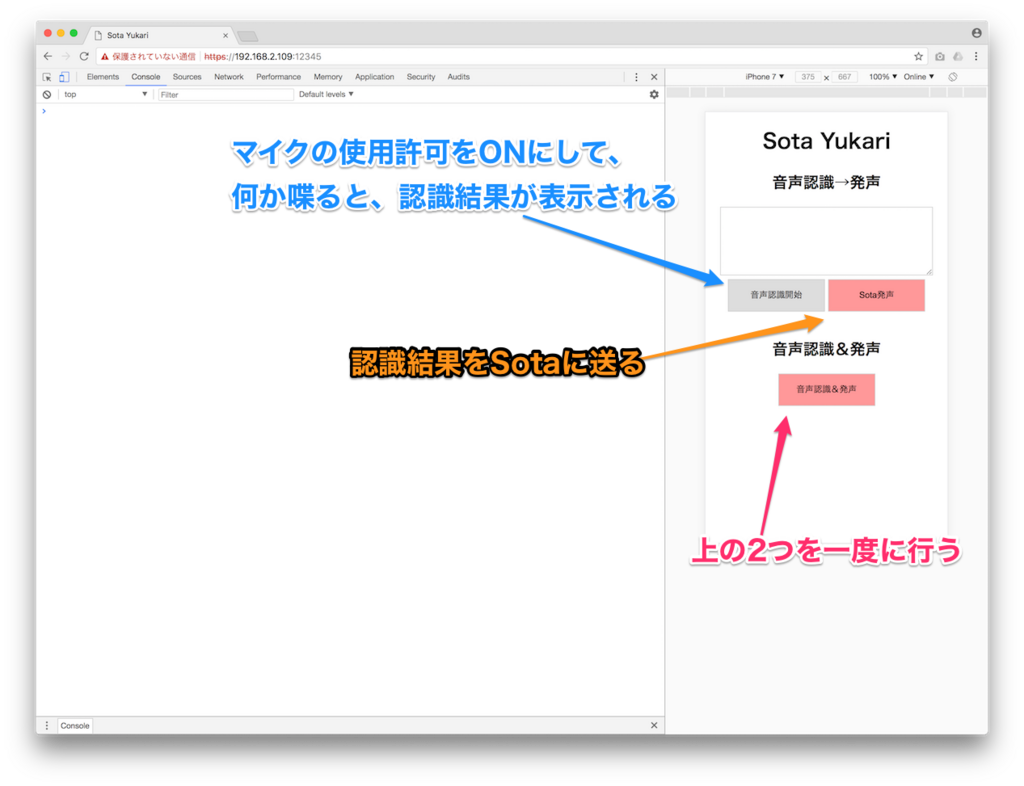Image resolution: width=1024 pixels, height=786 pixels.
Task: Switch to the Security tab
Action: click(421, 77)
